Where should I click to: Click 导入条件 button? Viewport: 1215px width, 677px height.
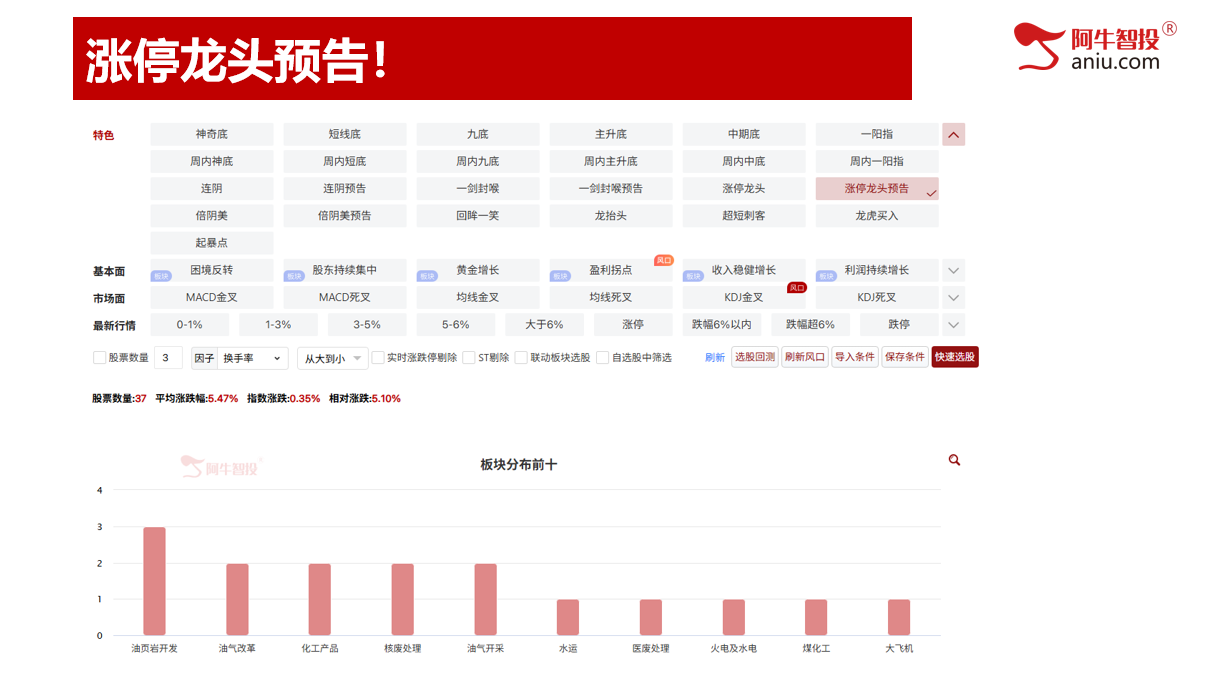[x=854, y=357]
